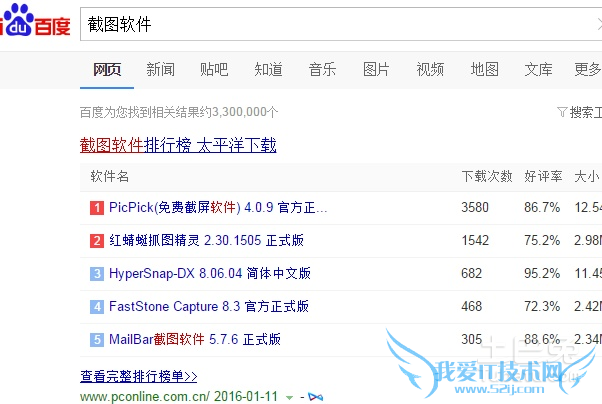Click the www.pconline.com.cn URL text
The width and height of the screenshot is (602, 404).
click(x=145, y=396)
